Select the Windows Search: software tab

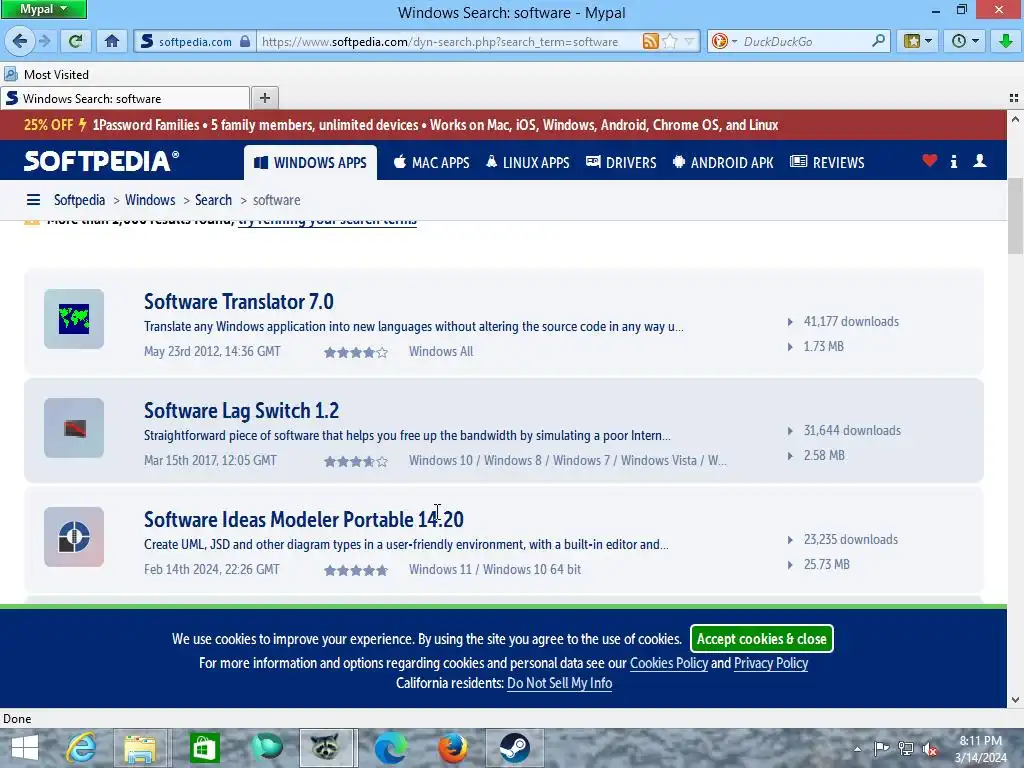[125, 98]
